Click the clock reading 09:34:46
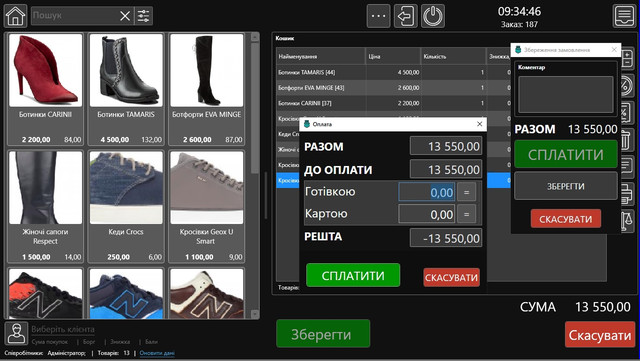The height and width of the screenshot is (361, 640). pos(519,11)
